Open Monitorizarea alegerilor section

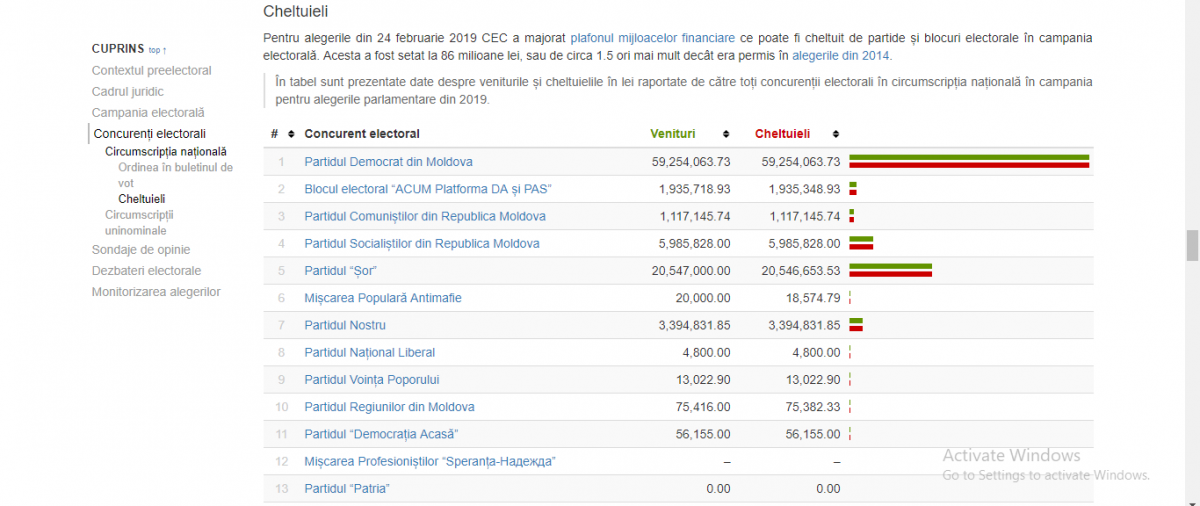pyautogui.click(x=156, y=292)
